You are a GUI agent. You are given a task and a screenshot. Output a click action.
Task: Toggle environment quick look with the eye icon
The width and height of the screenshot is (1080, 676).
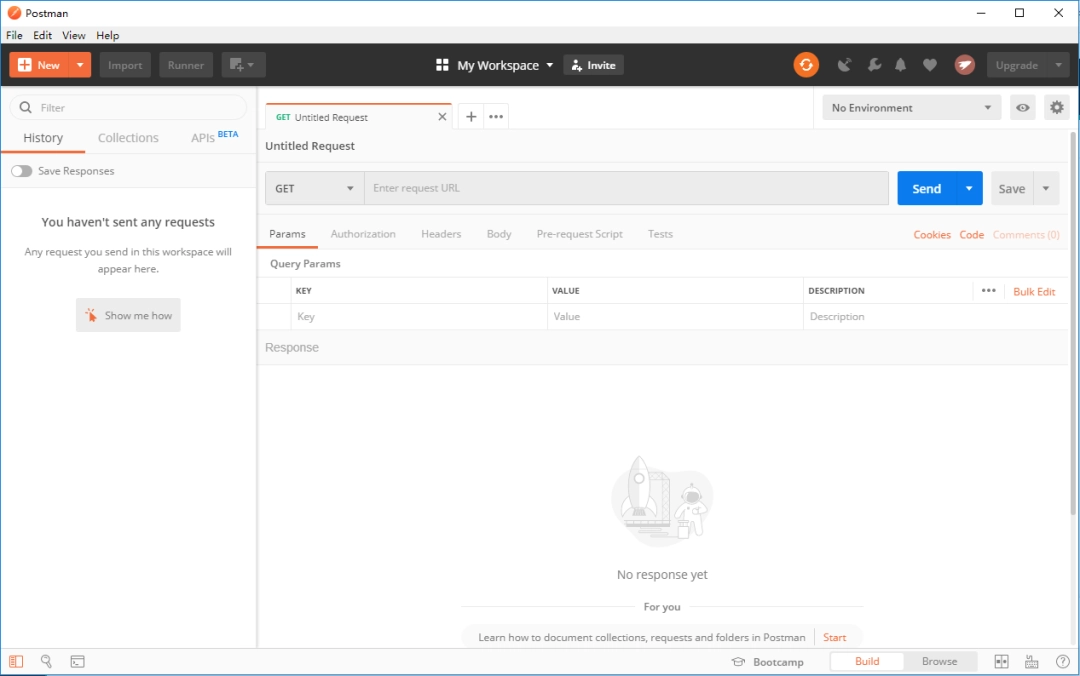(x=1022, y=107)
